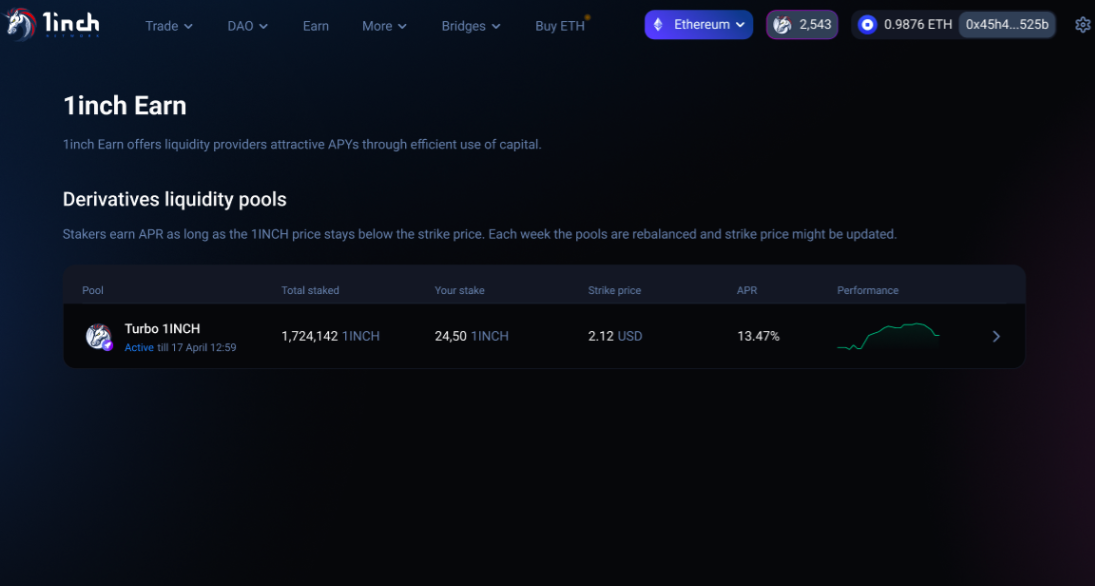The width and height of the screenshot is (1095, 586).
Task: Expand the Trade menu
Action: click(169, 26)
